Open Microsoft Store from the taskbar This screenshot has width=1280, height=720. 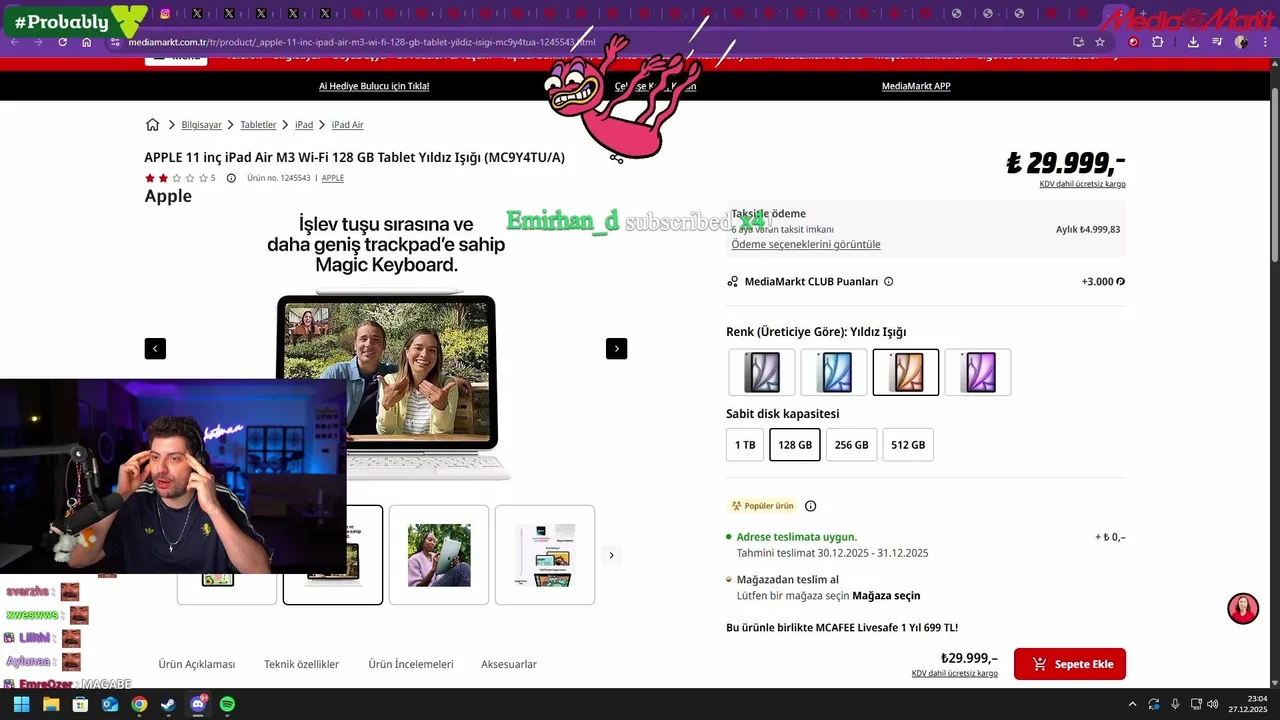coord(80,704)
